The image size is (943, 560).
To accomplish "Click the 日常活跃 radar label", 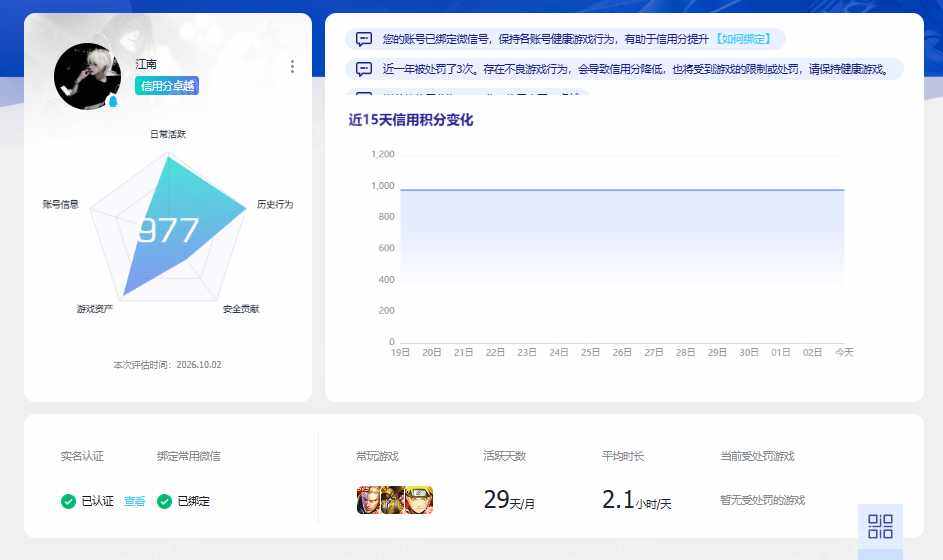I will click(x=168, y=134).
